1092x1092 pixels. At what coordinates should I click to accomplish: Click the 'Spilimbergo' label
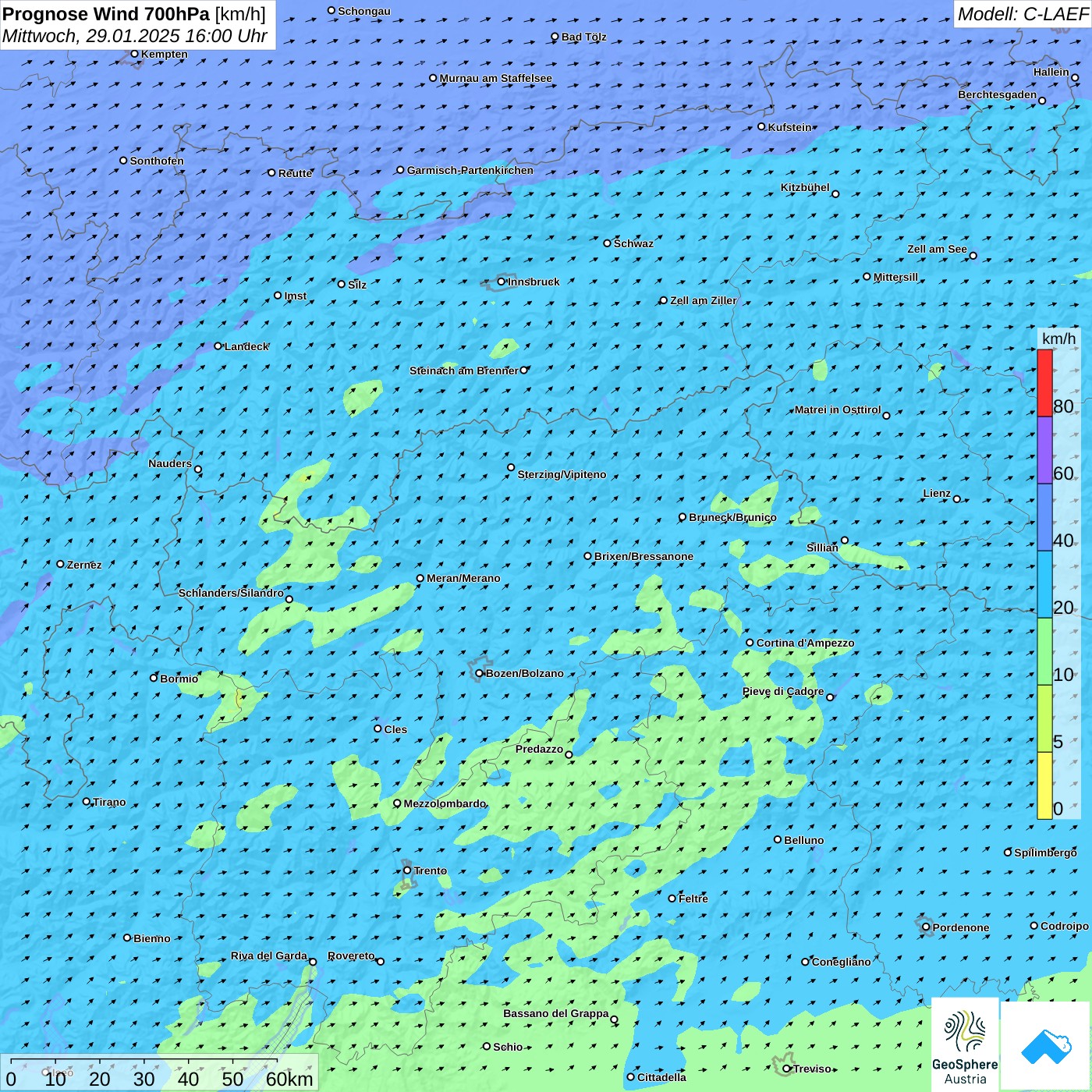click(x=1045, y=853)
